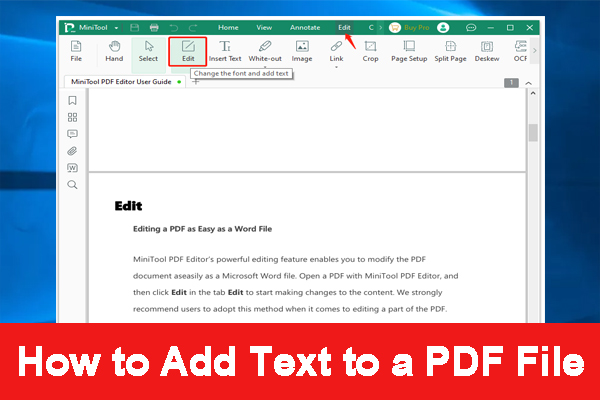Image resolution: width=600 pixels, height=400 pixels.
Task: Select the Crop tool
Action: [x=370, y=51]
